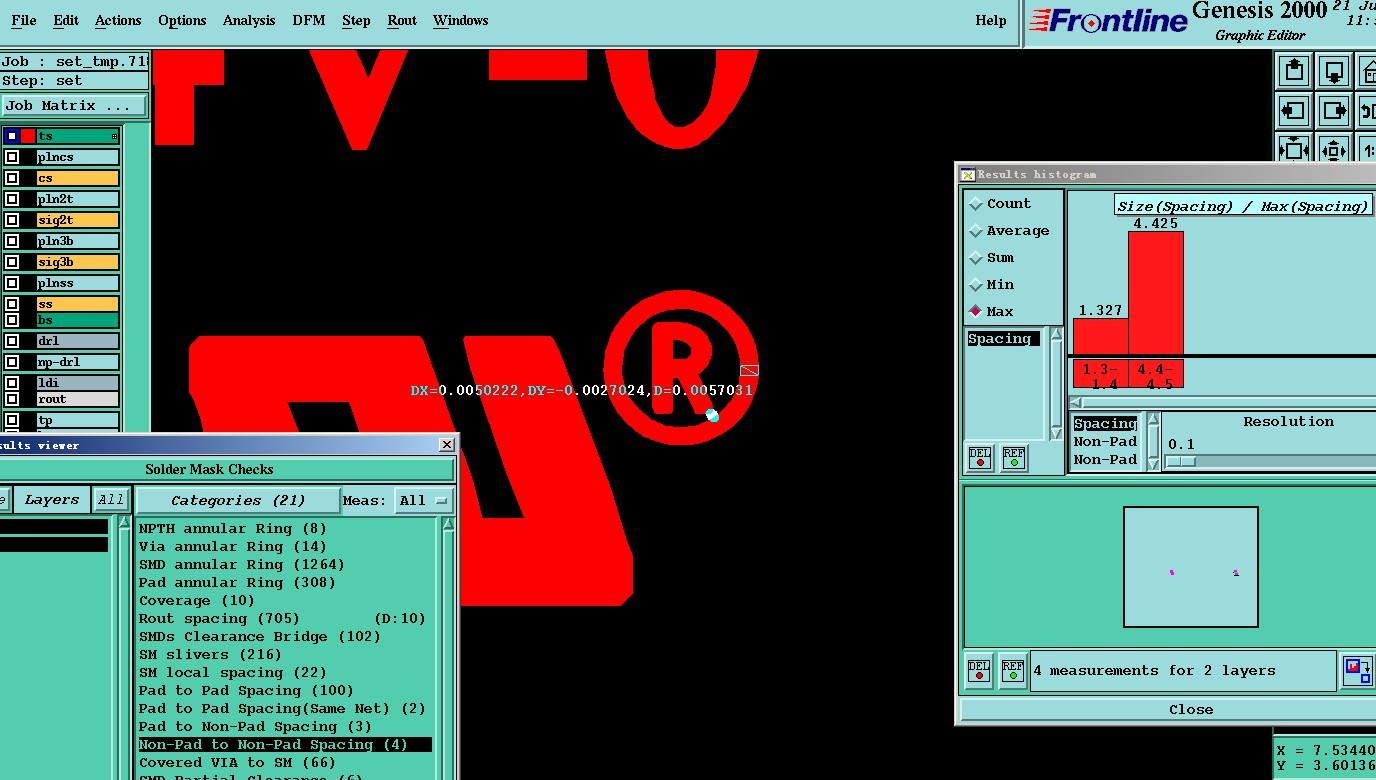Click the Job Matrix button
The image size is (1376, 780).
[x=73, y=105]
